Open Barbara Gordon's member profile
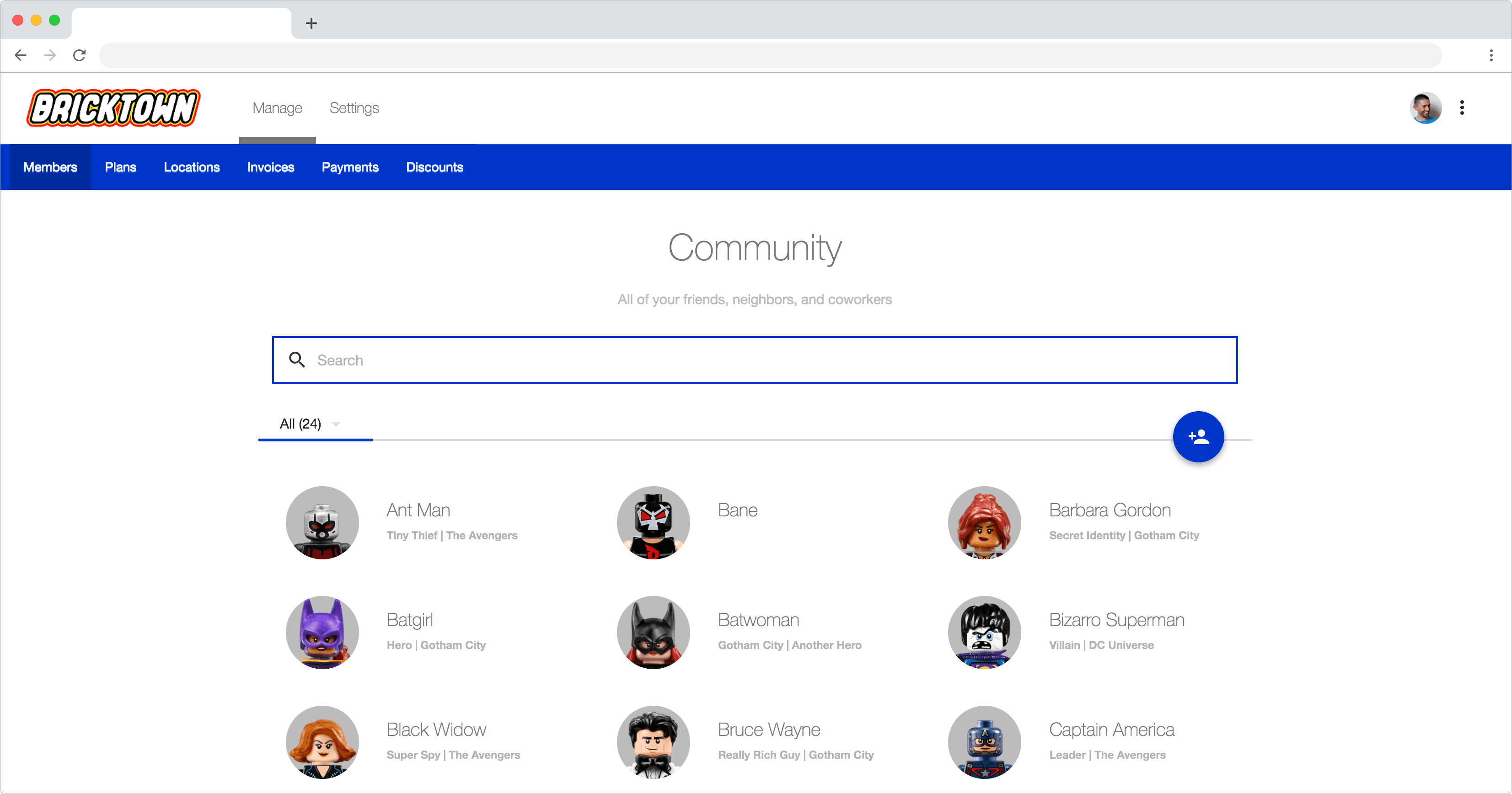 click(1110, 510)
